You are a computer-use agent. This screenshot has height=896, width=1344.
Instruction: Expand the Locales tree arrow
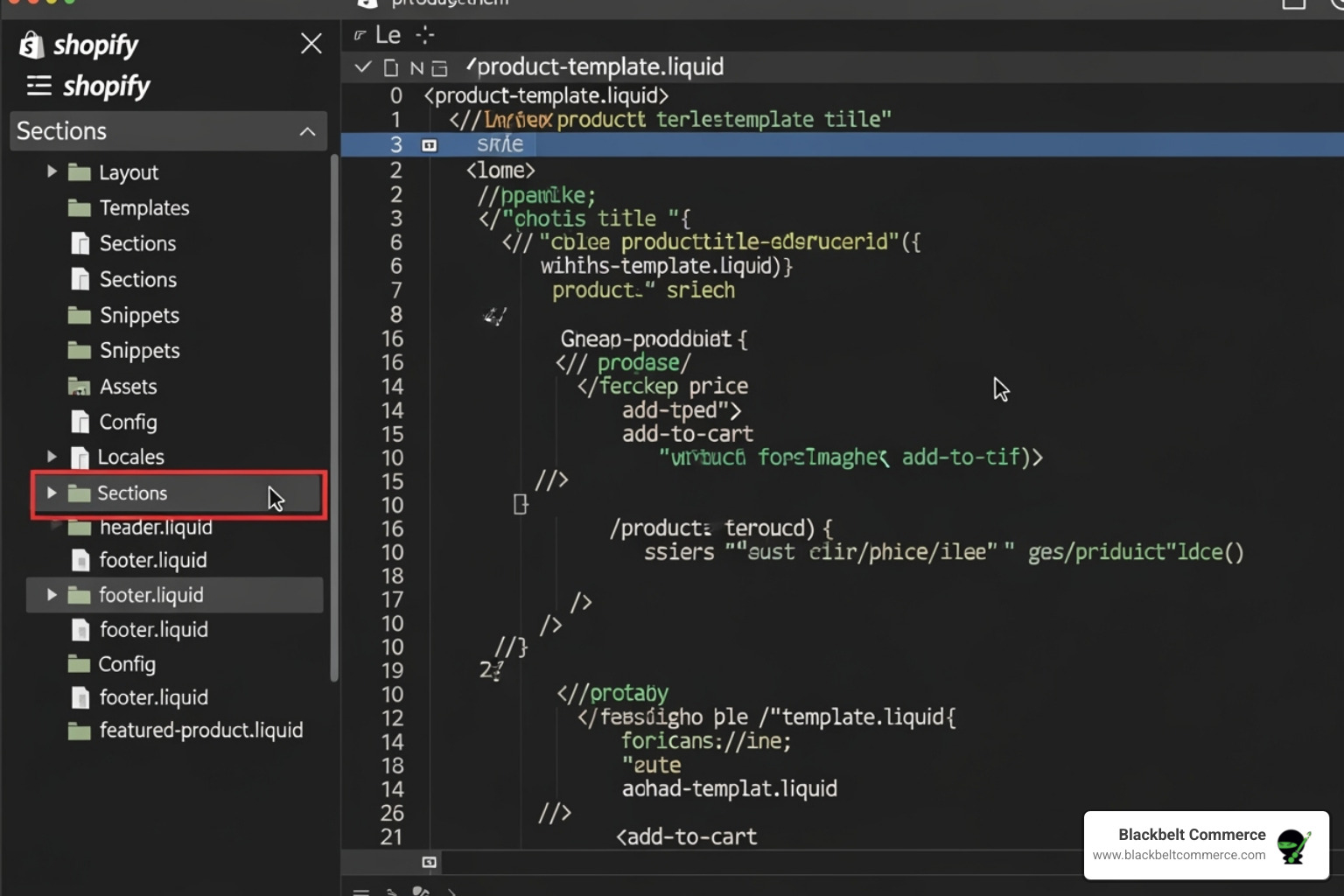(52, 457)
